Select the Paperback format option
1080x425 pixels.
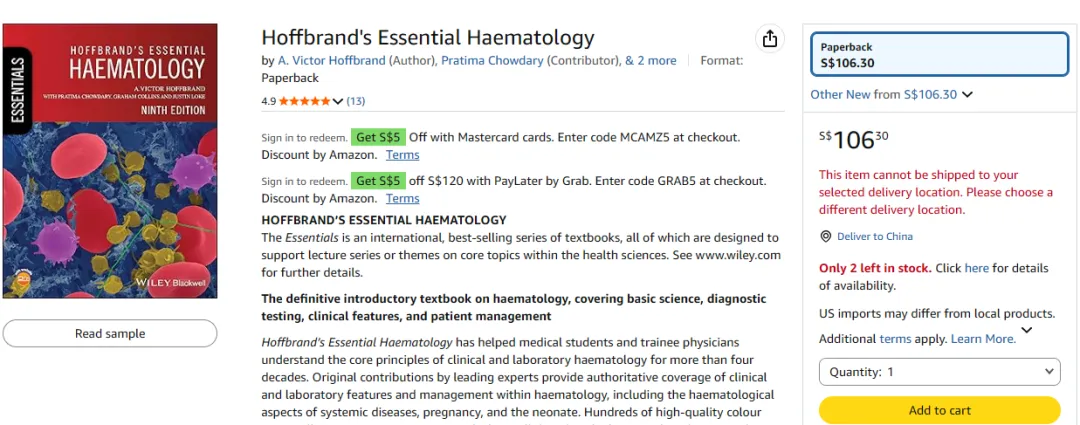(x=939, y=55)
